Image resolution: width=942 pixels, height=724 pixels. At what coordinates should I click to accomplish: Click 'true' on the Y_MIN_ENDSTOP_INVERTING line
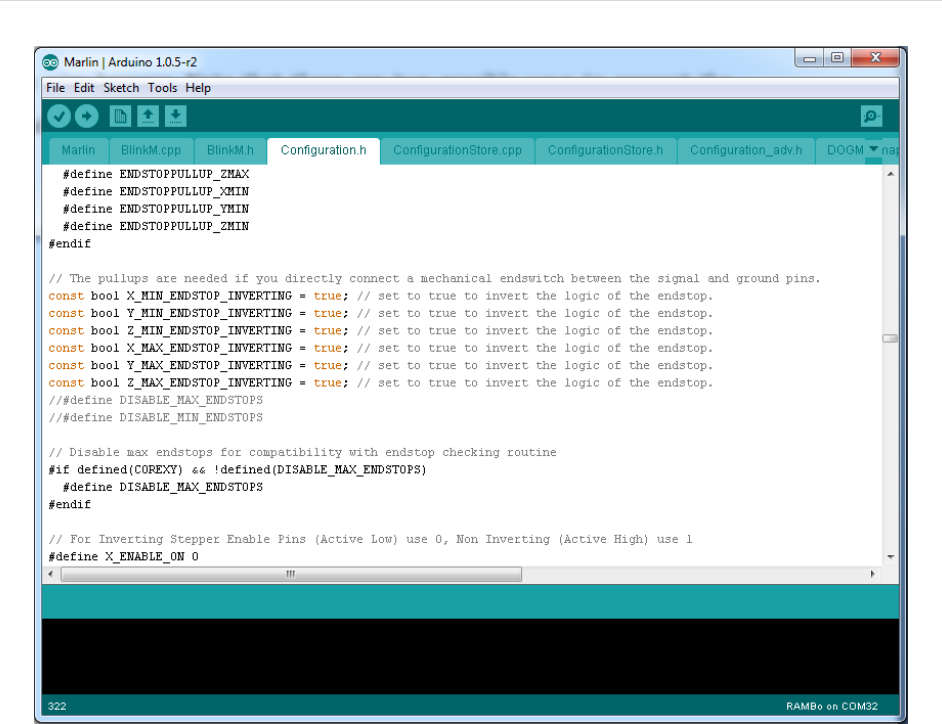pos(327,314)
